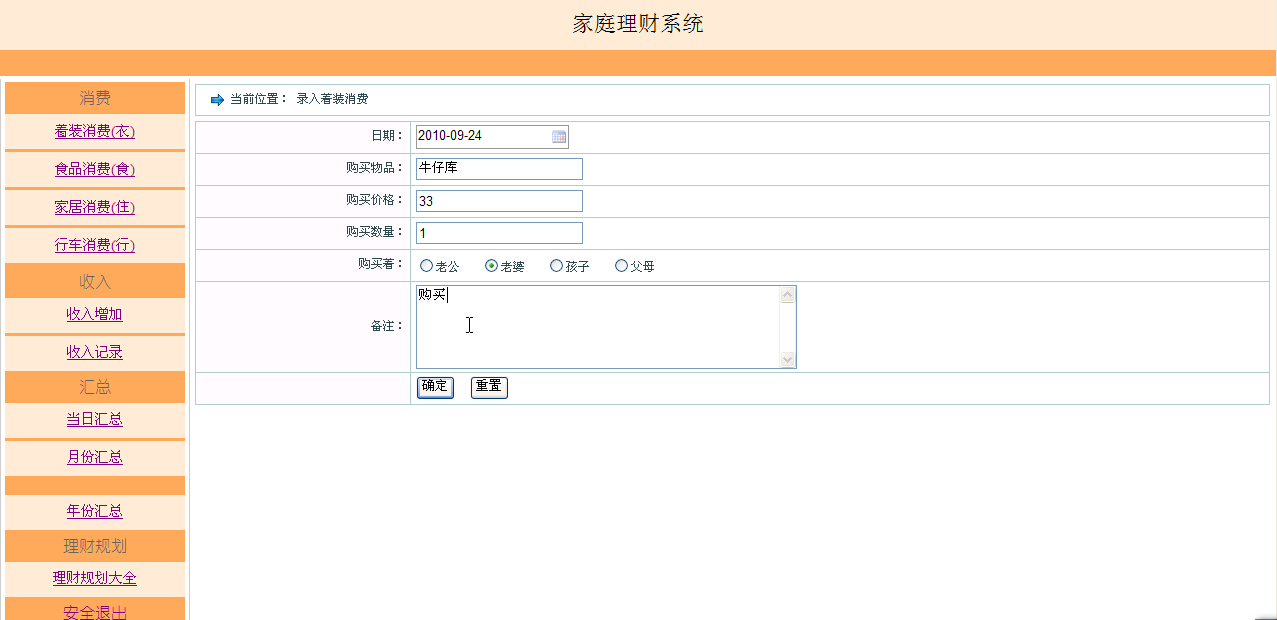Open the 月份汇总 summary
The width and height of the screenshot is (1277, 620).
point(95,457)
